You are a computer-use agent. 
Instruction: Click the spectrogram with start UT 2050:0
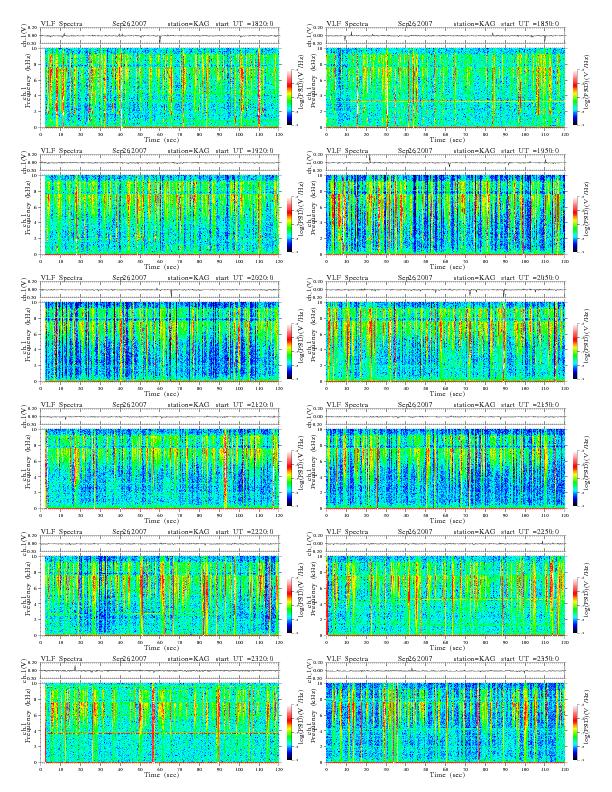click(x=446, y=341)
